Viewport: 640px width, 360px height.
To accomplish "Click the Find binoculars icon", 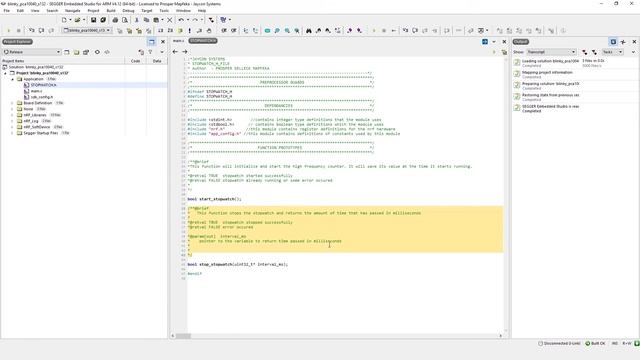I will tap(309, 31).
